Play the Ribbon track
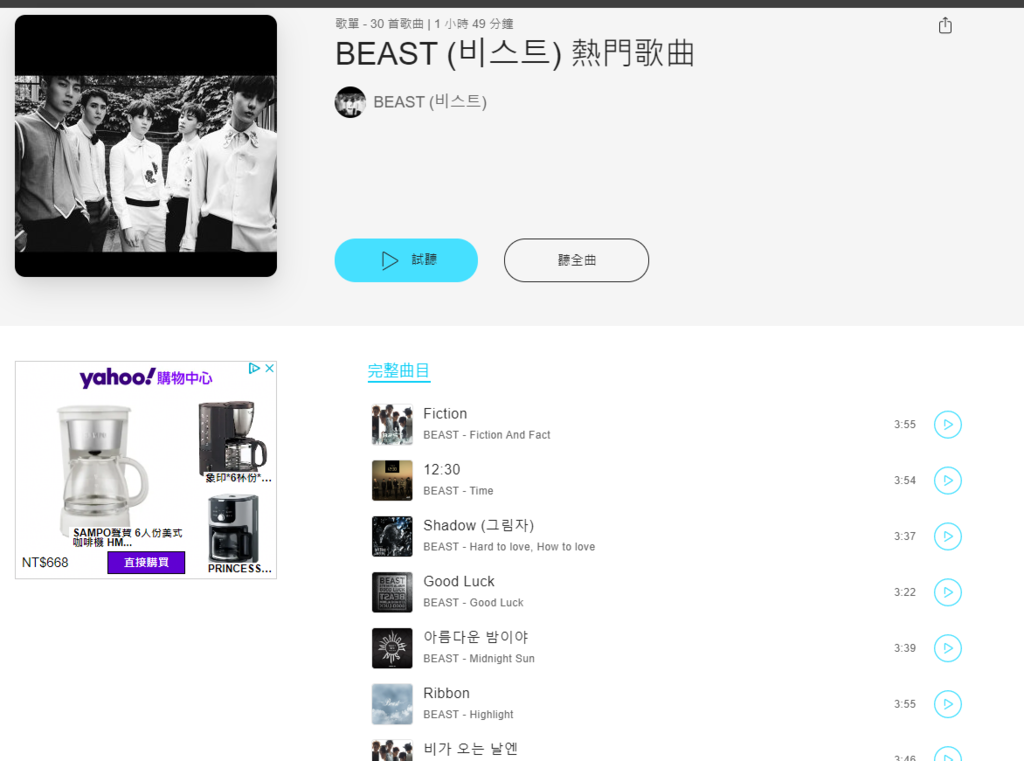The image size is (1024, 761). point(948,704)
